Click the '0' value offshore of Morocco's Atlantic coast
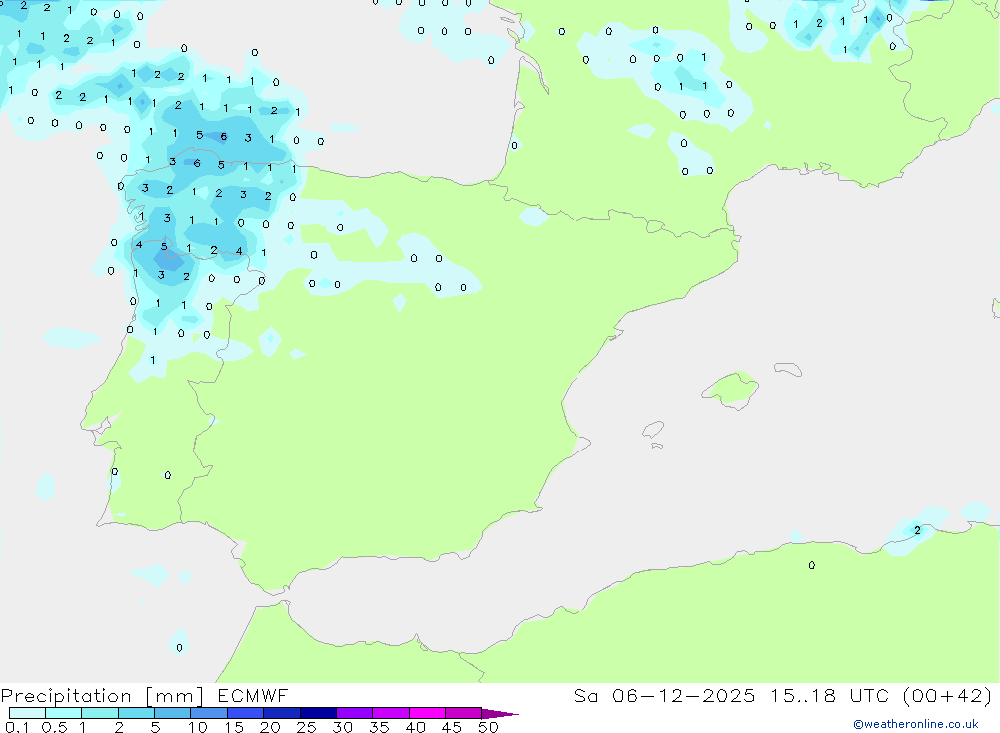 [x=179, y=648]
